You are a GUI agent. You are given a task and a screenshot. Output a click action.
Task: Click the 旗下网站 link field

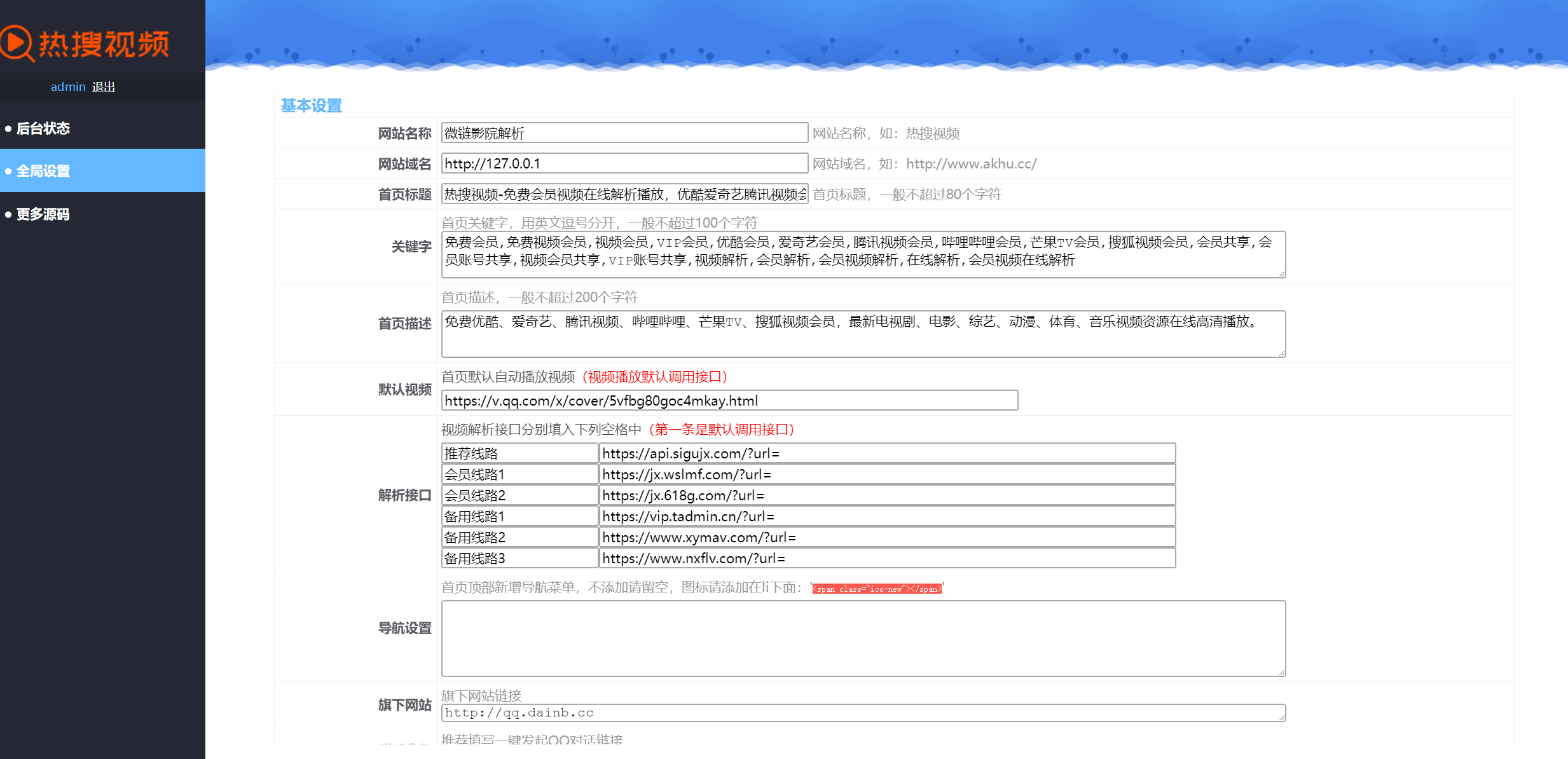click(x=863, y=713)
